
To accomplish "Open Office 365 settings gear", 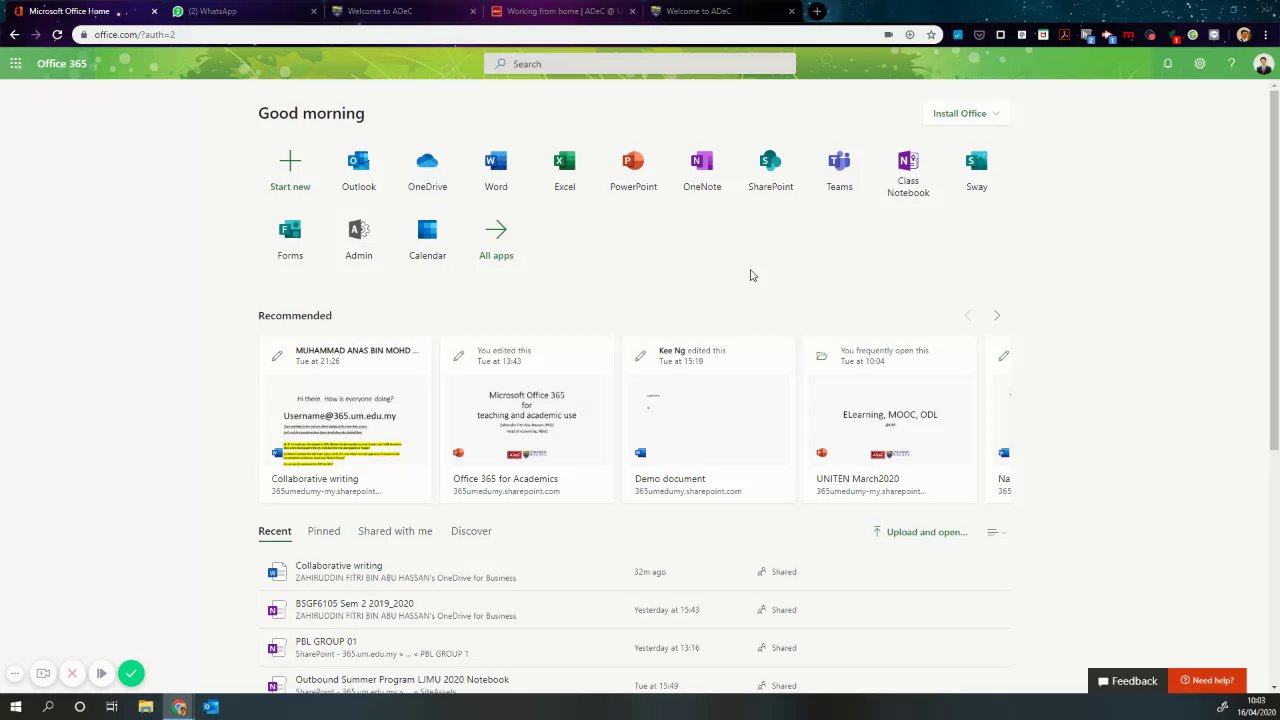I will pos(1199,63).
